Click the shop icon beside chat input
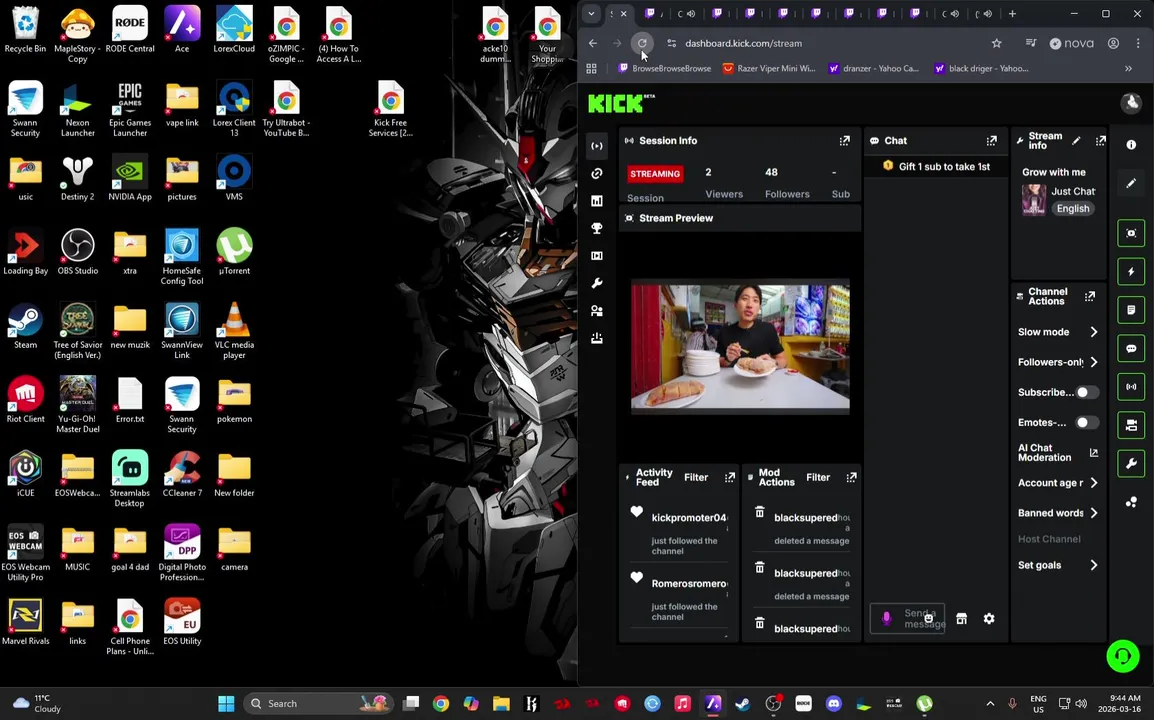The height and width of the screenshot is (720, 1154). (961, 618)
